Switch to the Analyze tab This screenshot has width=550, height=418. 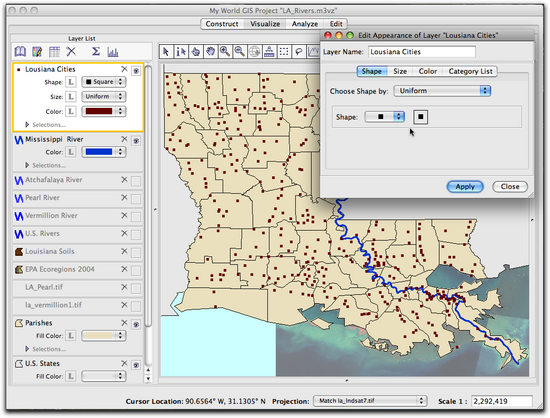click(x=304, y=24)
